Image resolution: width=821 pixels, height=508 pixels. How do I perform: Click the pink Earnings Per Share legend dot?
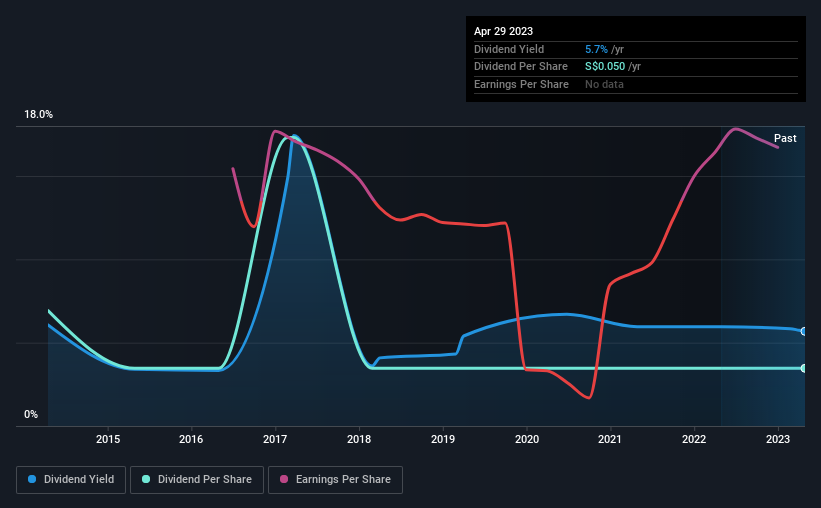click(x=284, y=479)
